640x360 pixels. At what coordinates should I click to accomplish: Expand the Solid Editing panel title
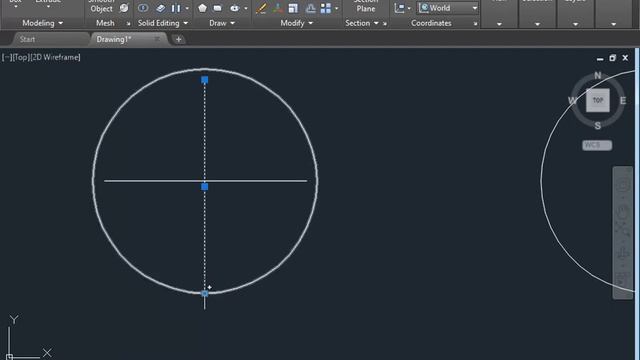pos(163,23)
